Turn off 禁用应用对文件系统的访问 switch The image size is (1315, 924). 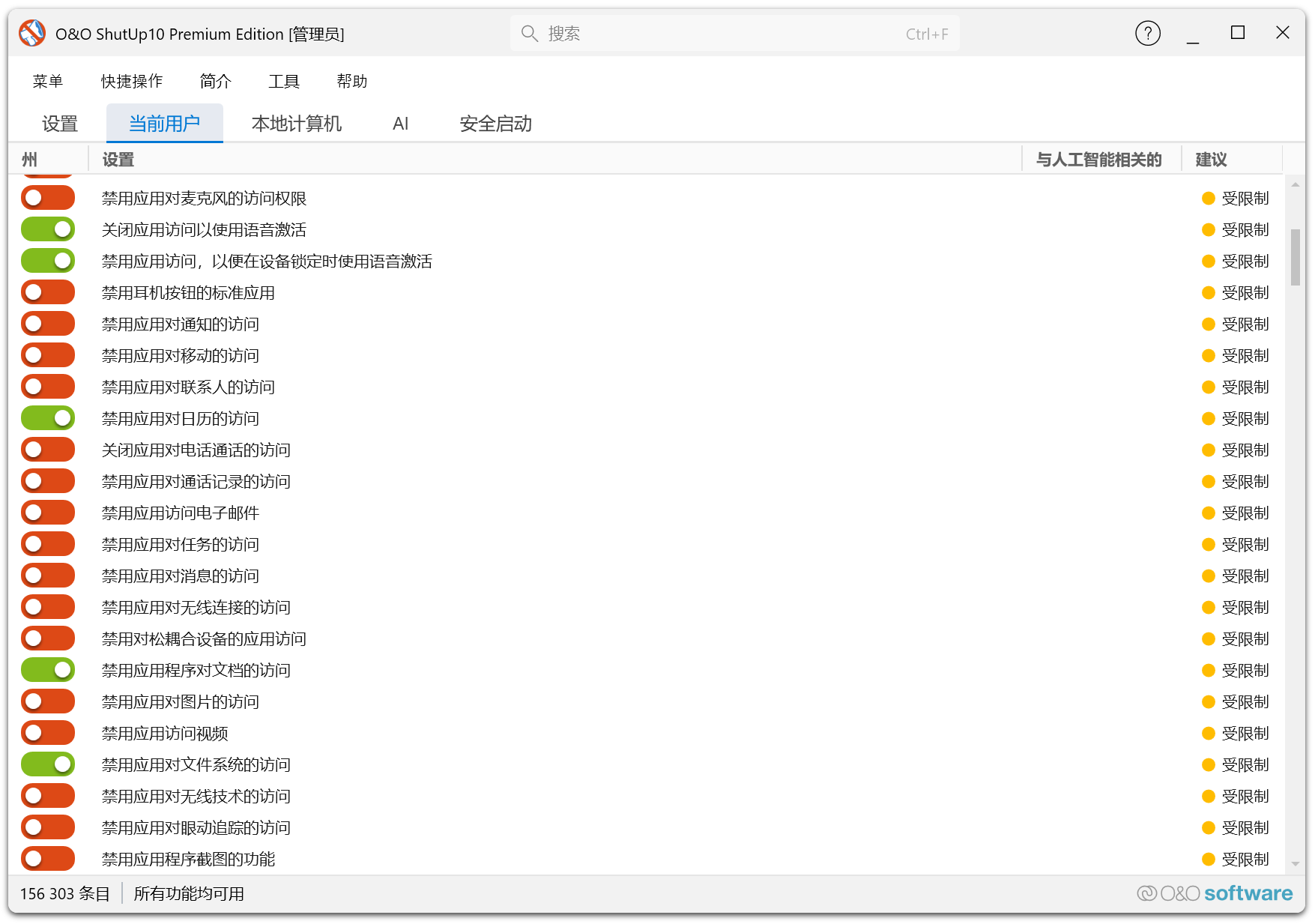48,765
